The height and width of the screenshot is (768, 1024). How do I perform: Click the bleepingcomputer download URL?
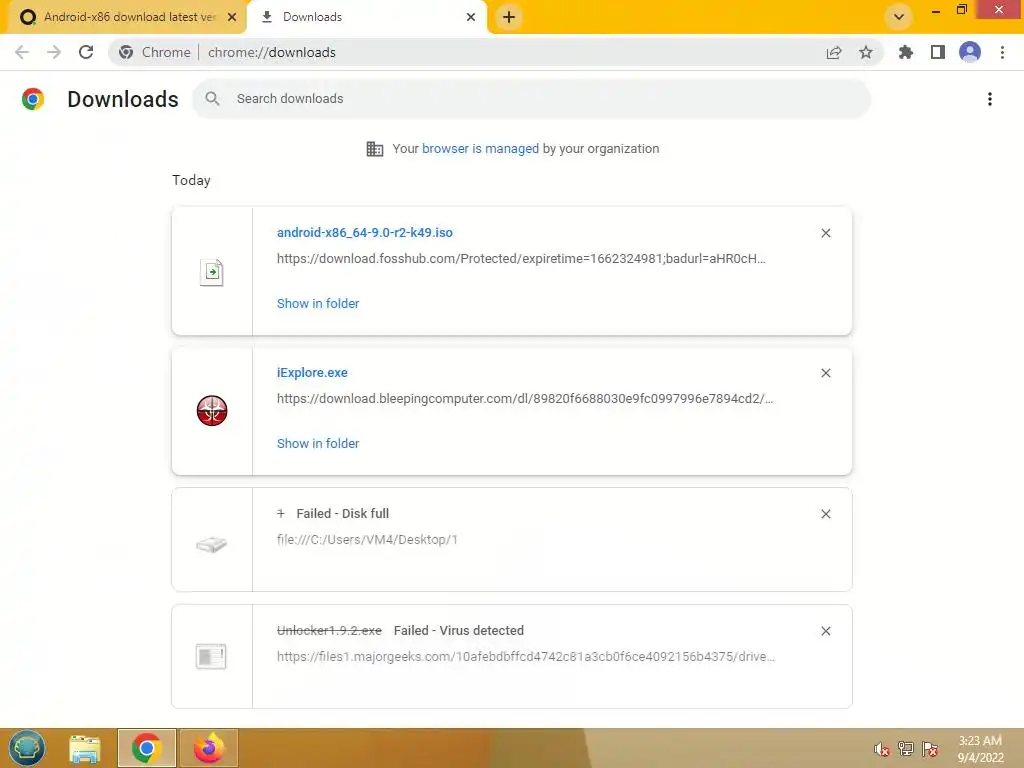(525, 398)
